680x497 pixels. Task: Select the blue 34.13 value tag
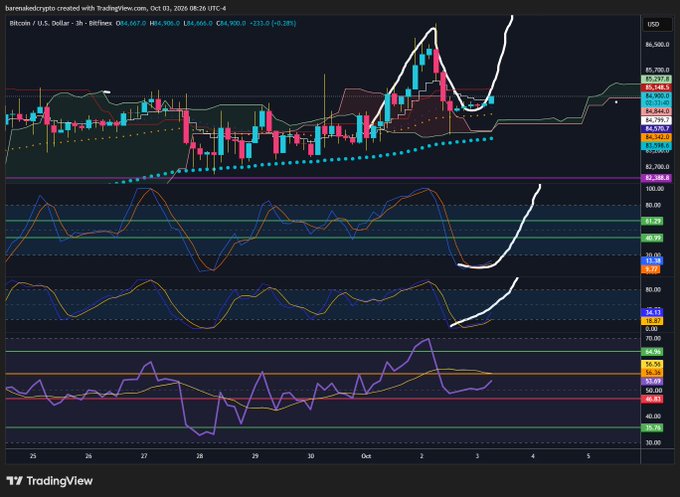click(x=652, y=312)
